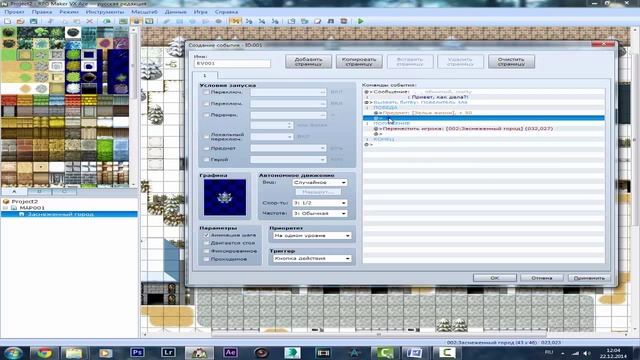This screenshot has height=360, width=640.
Task: Collapse the MAP001 tree node
Action: [5, 208]
